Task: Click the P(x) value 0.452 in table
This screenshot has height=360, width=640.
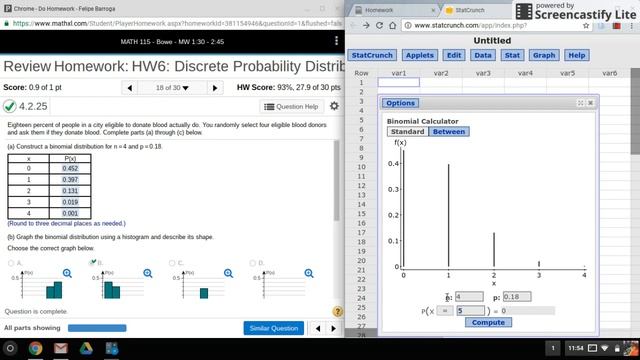Action: coord(70,168)
